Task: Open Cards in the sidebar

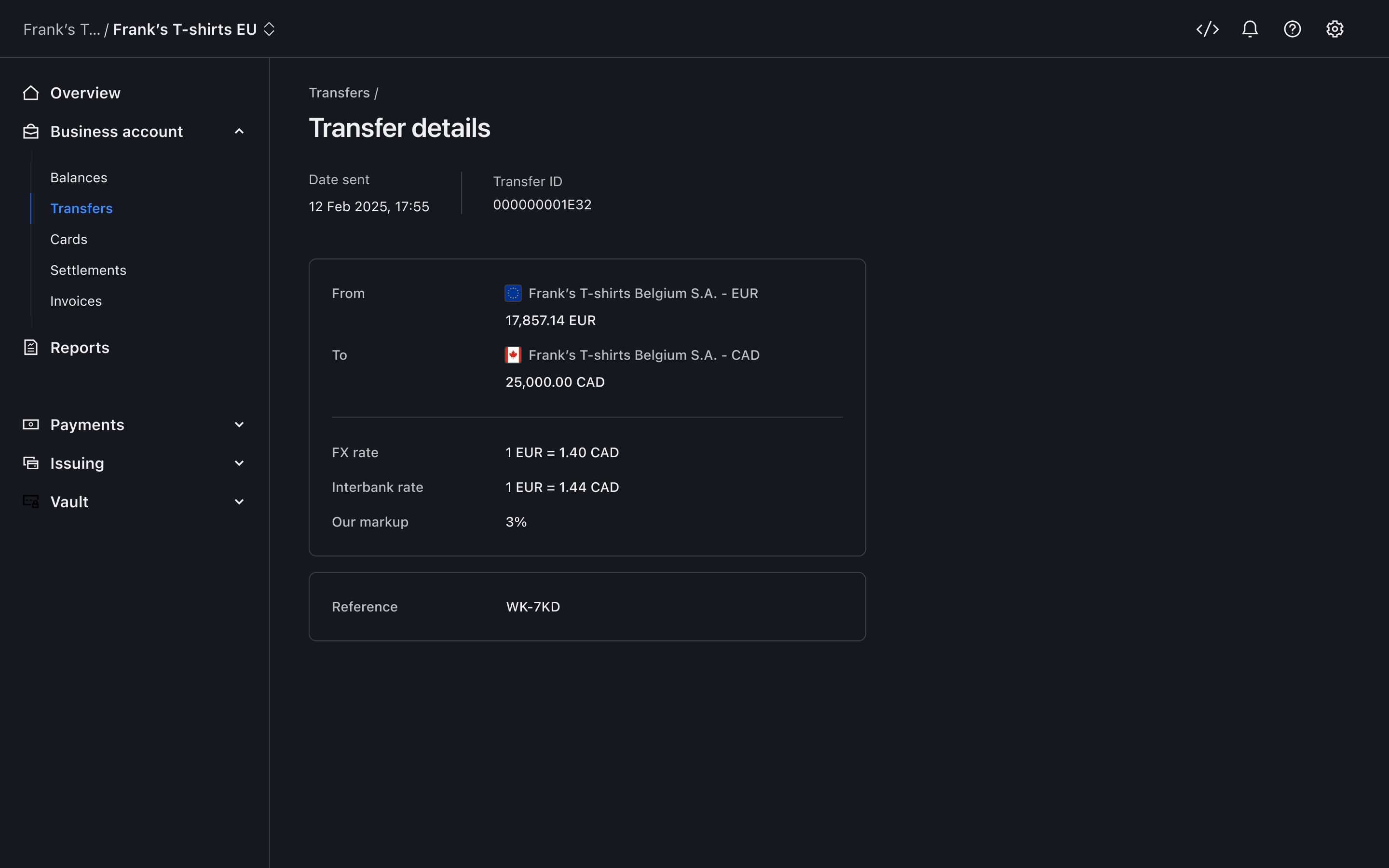Action: tap(69, 239)
